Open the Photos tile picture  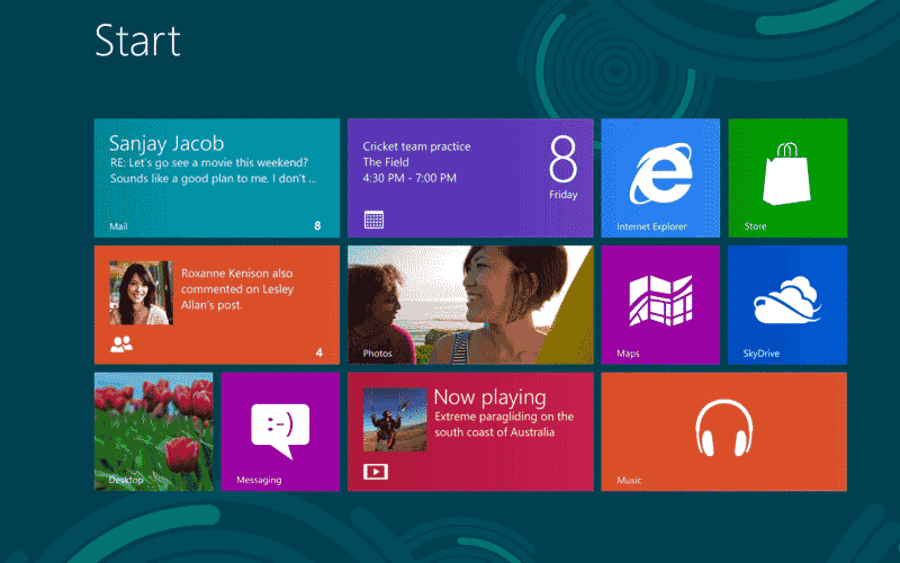click(x=470, y=305)
